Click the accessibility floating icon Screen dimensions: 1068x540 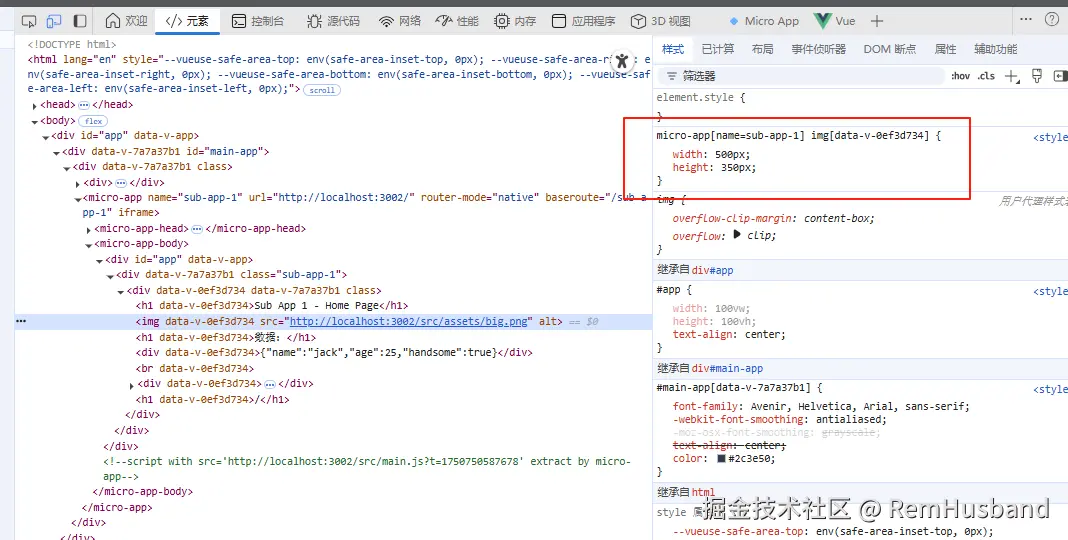click(x=621, y=60)
